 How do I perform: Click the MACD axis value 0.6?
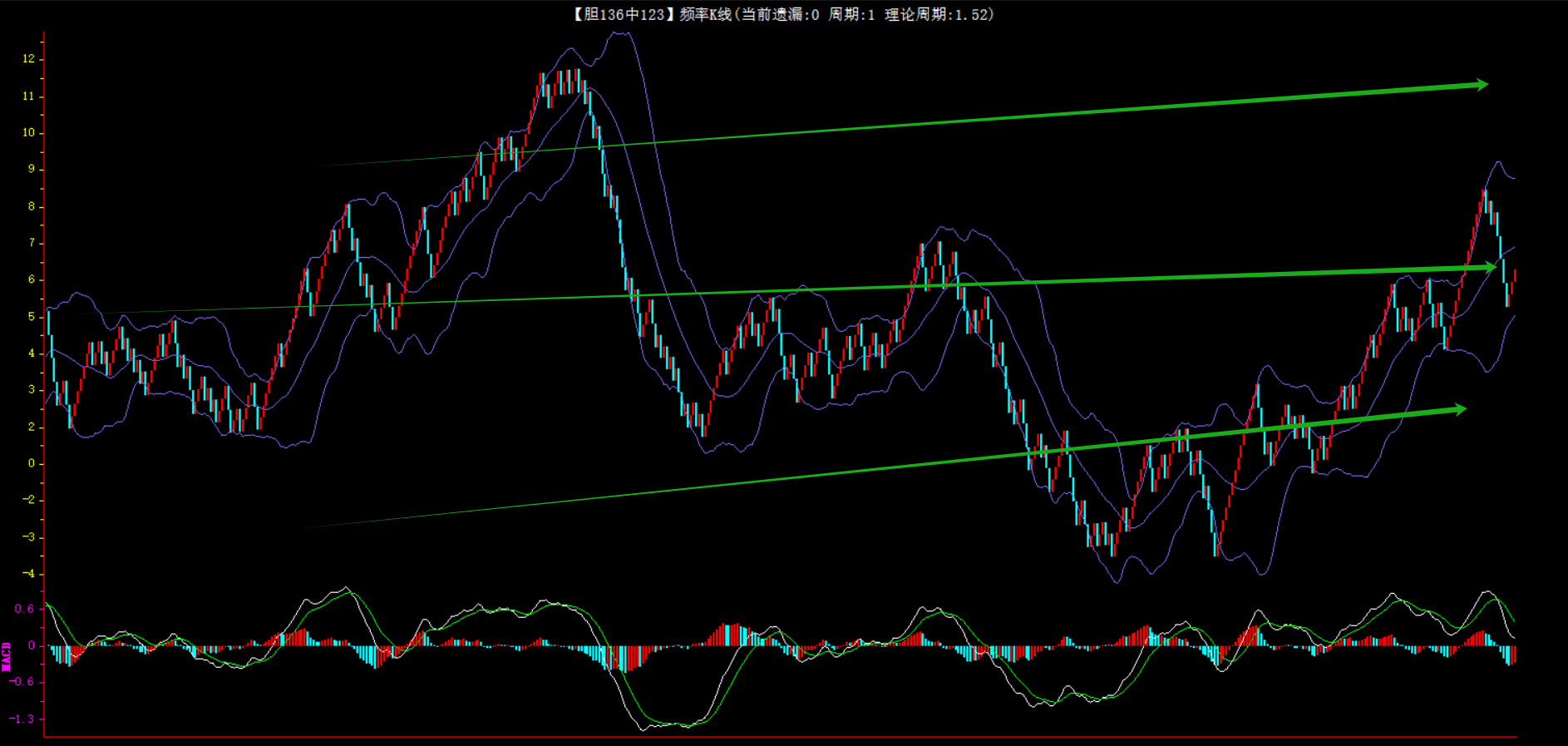24,609
